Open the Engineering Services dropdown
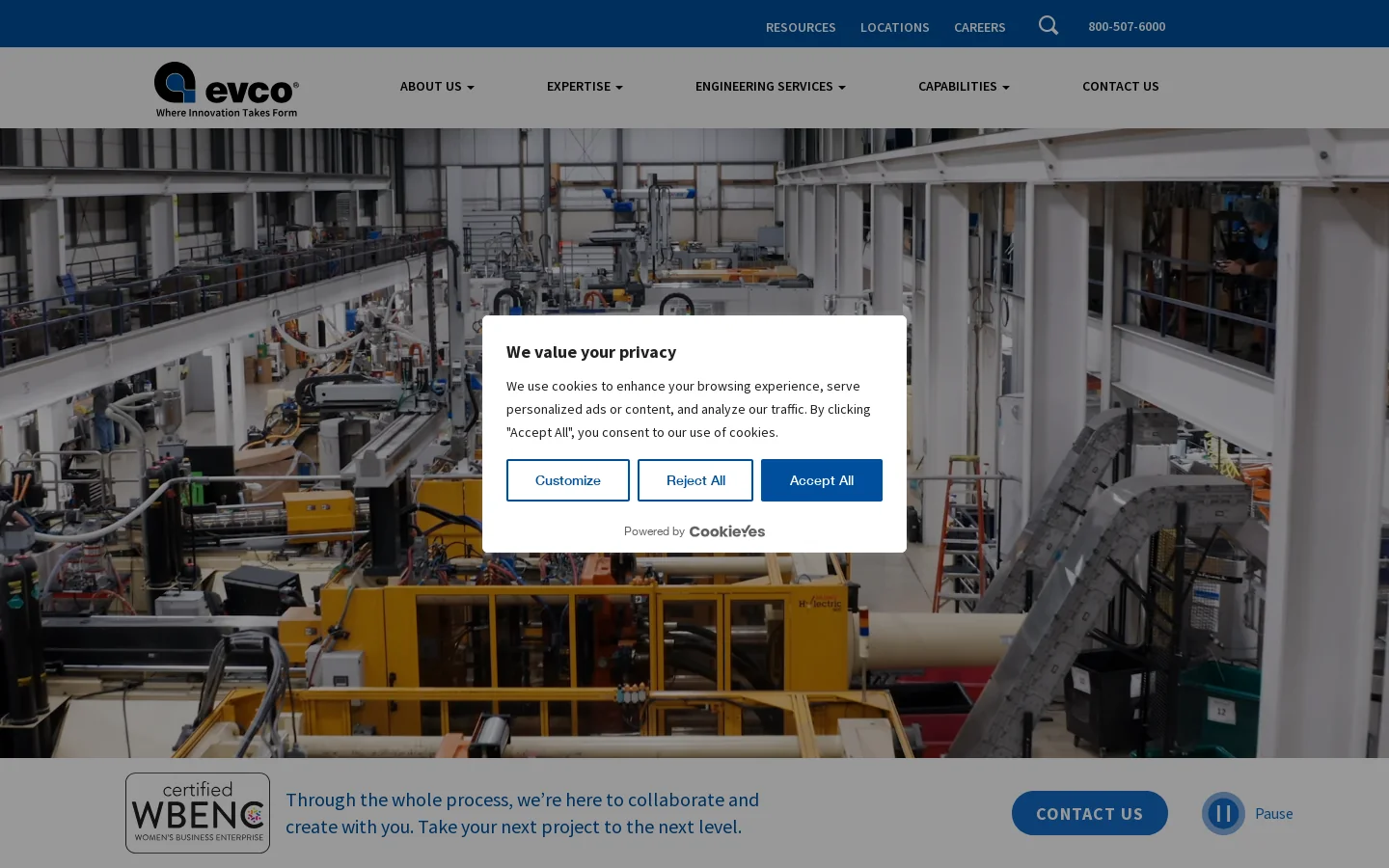The height and width of the screenshot is (868, 1389). pyautogui.click(x=771, y=87)
